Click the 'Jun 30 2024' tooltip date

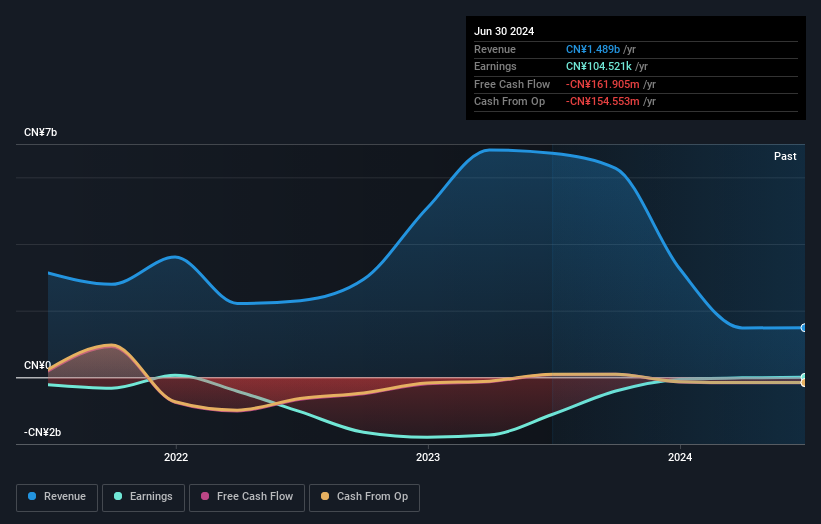(x=504, y=31)
